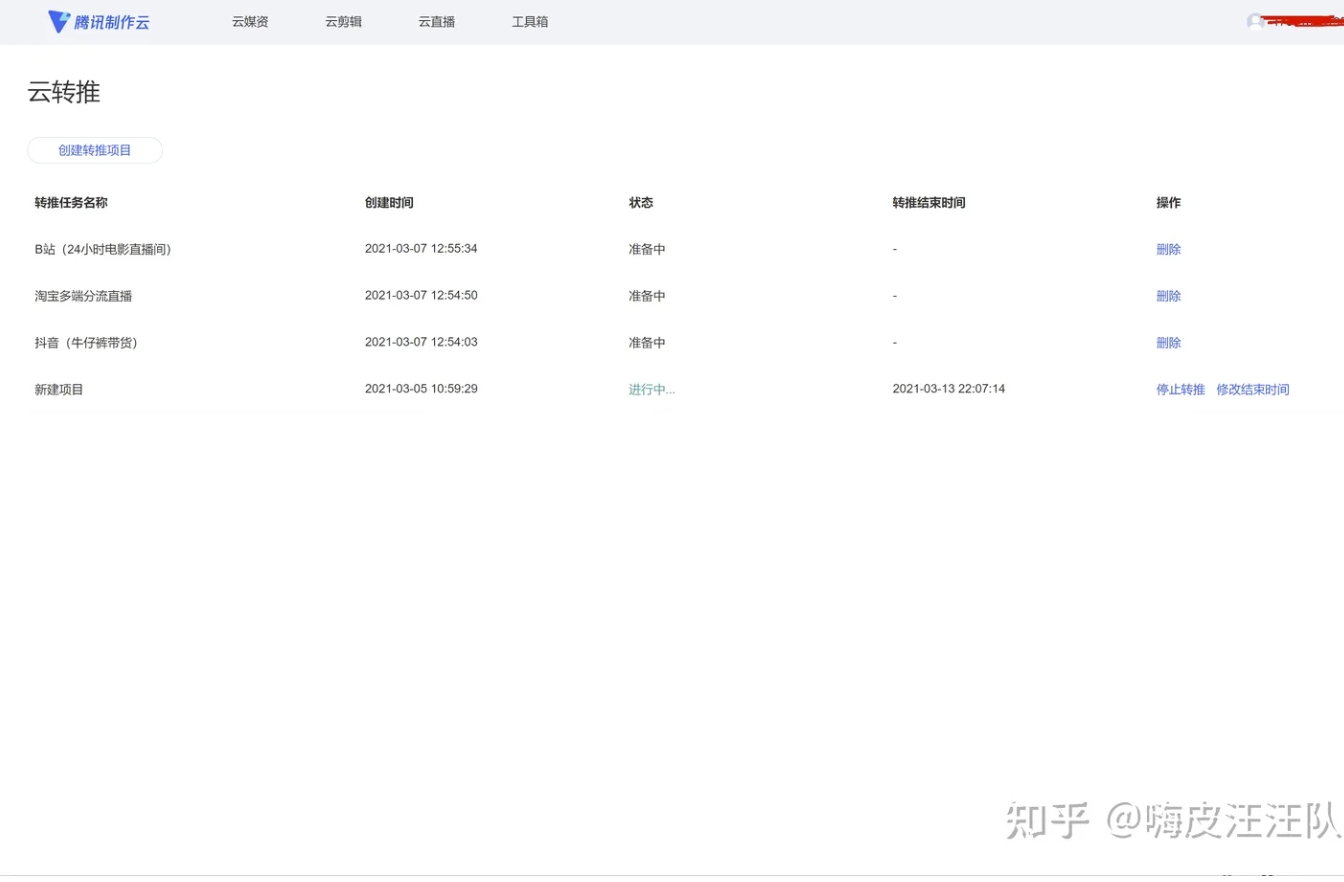1344x882 pixels.
Task: Click 修改结束时间 for 新建项目
Action: [x=1252, y=390]
